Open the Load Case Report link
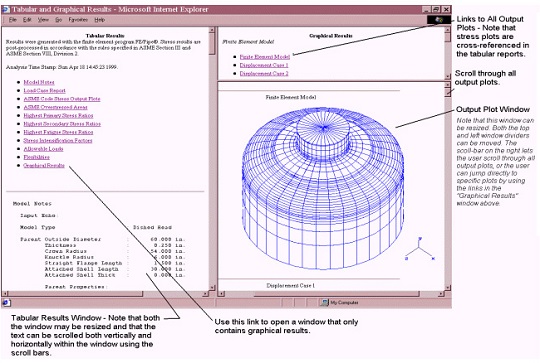 coord(44,91)
